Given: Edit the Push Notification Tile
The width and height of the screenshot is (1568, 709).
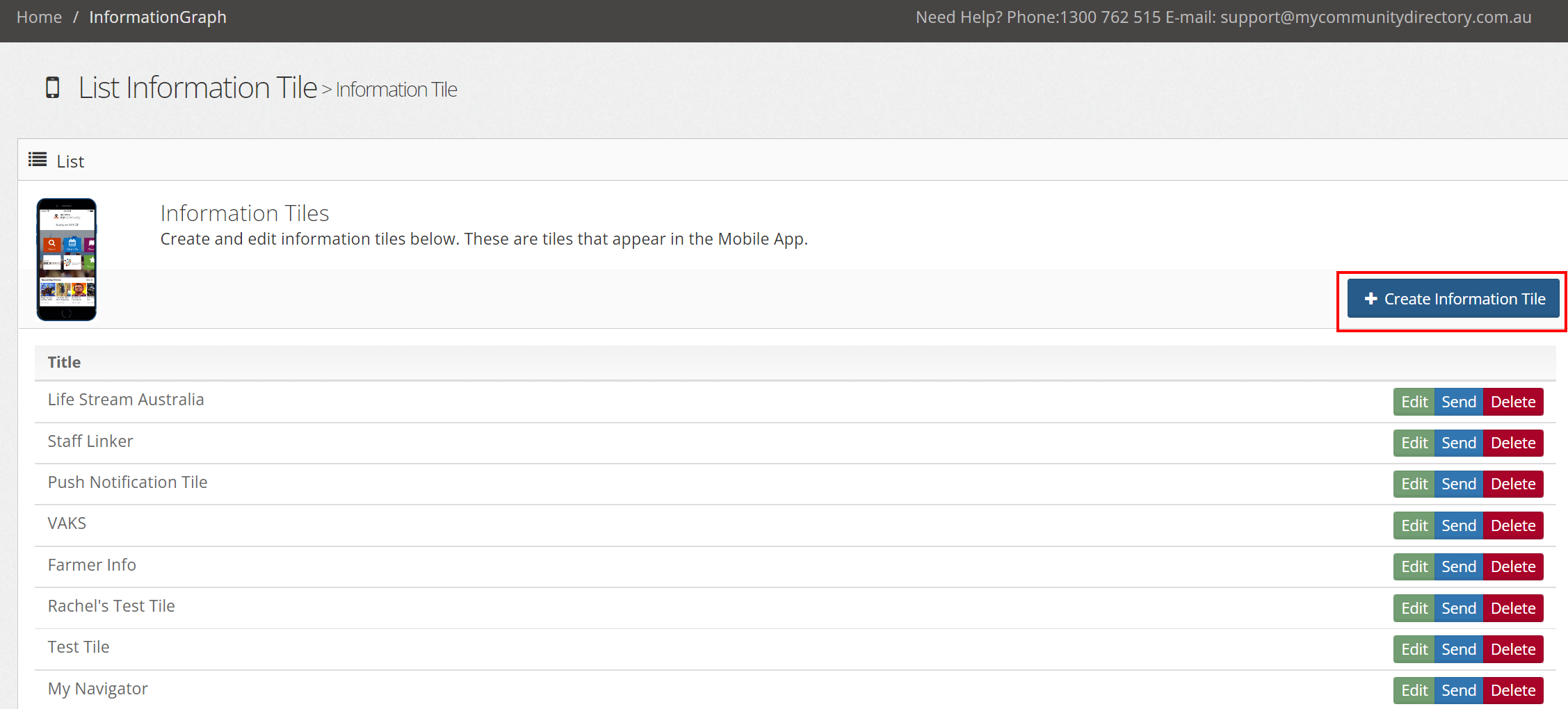Looking at the screenshot, I should [x=1414, y=484].
